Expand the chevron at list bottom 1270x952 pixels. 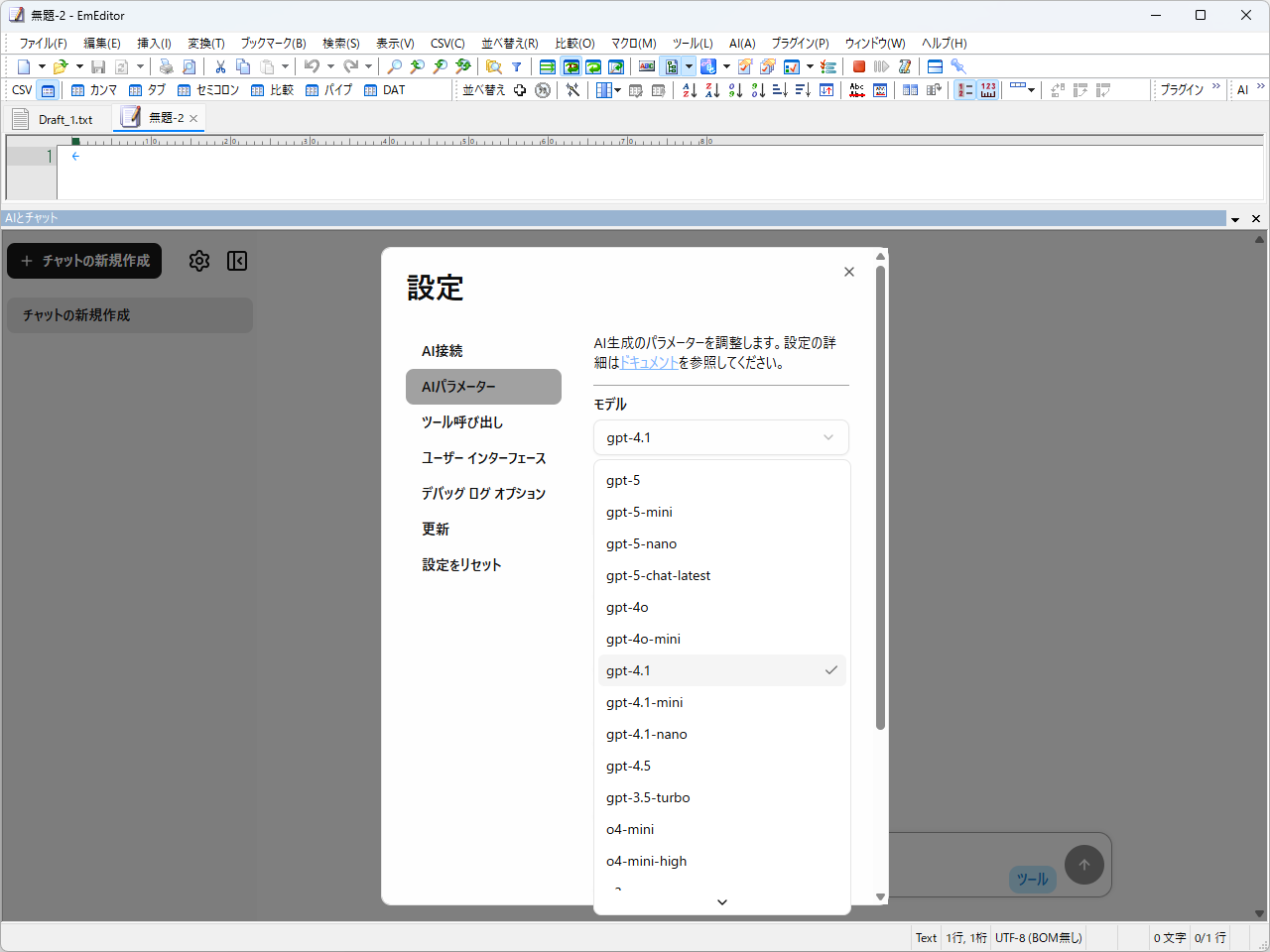tap(721, 902)
